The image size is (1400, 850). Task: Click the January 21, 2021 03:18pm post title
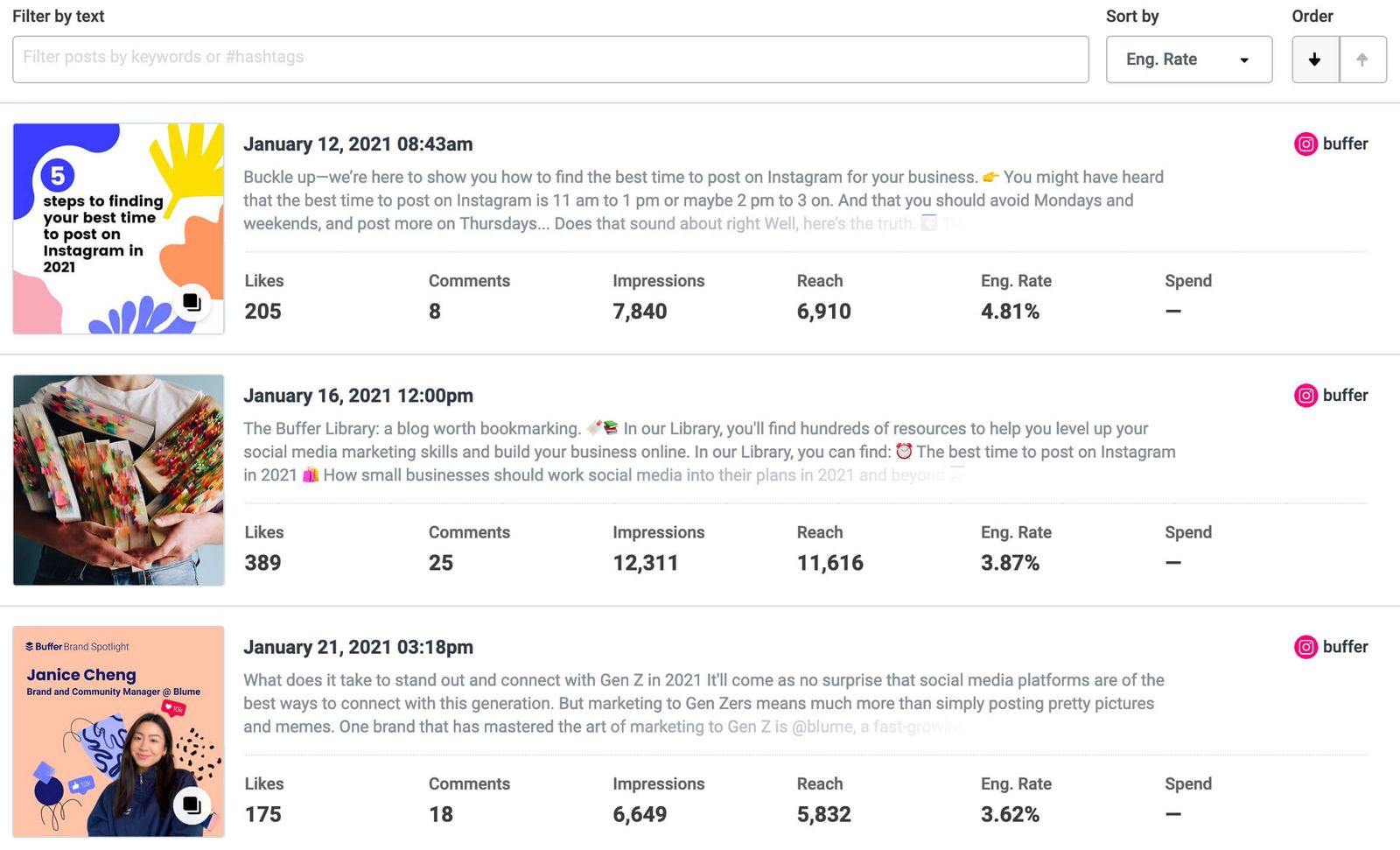click(358, 648)
